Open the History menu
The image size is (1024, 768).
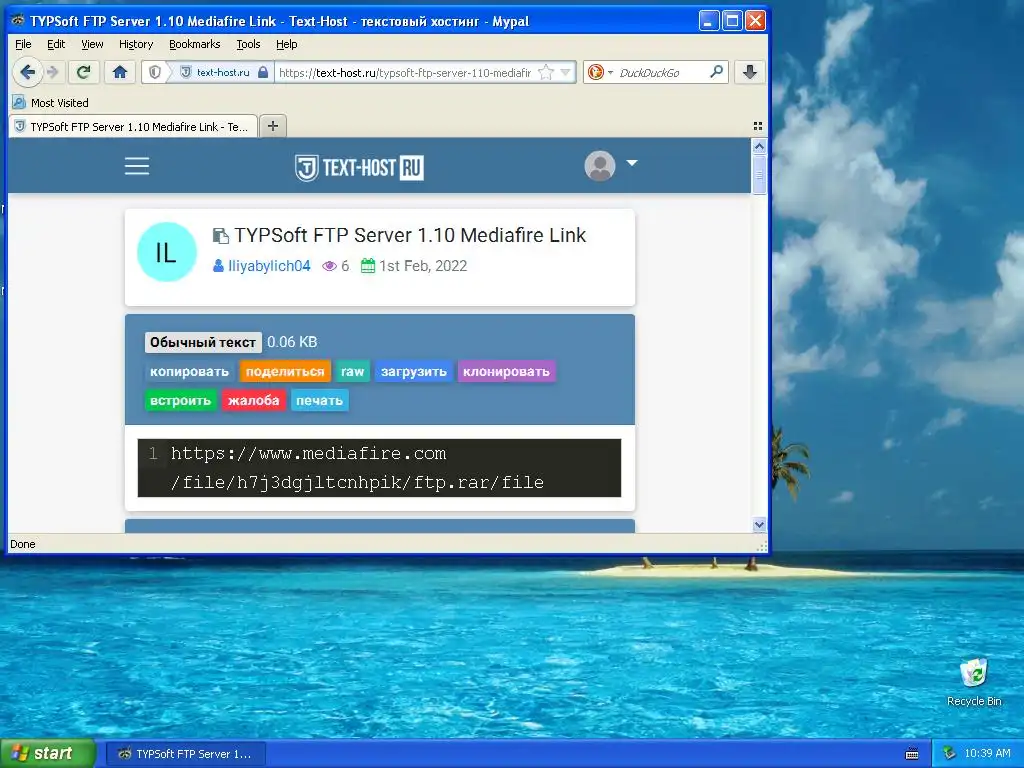coord(136,44)
